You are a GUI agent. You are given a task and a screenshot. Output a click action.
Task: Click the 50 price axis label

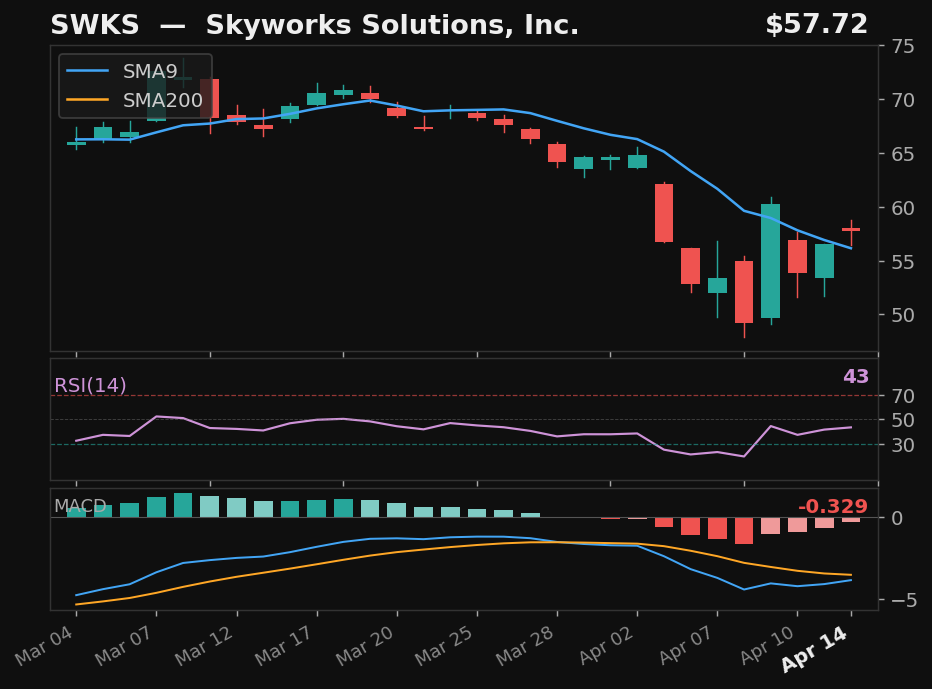[x=903, y=315]
